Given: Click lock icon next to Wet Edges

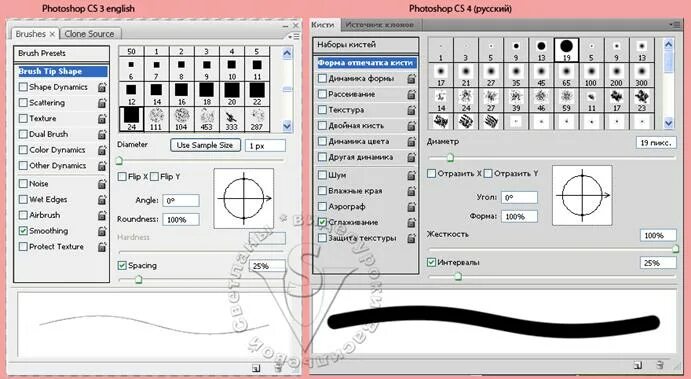Looking at the screenshot, I should pos(102,200).
